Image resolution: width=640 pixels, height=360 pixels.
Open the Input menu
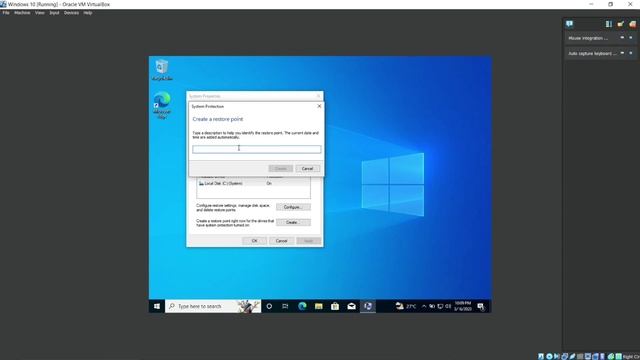(54, 13)
